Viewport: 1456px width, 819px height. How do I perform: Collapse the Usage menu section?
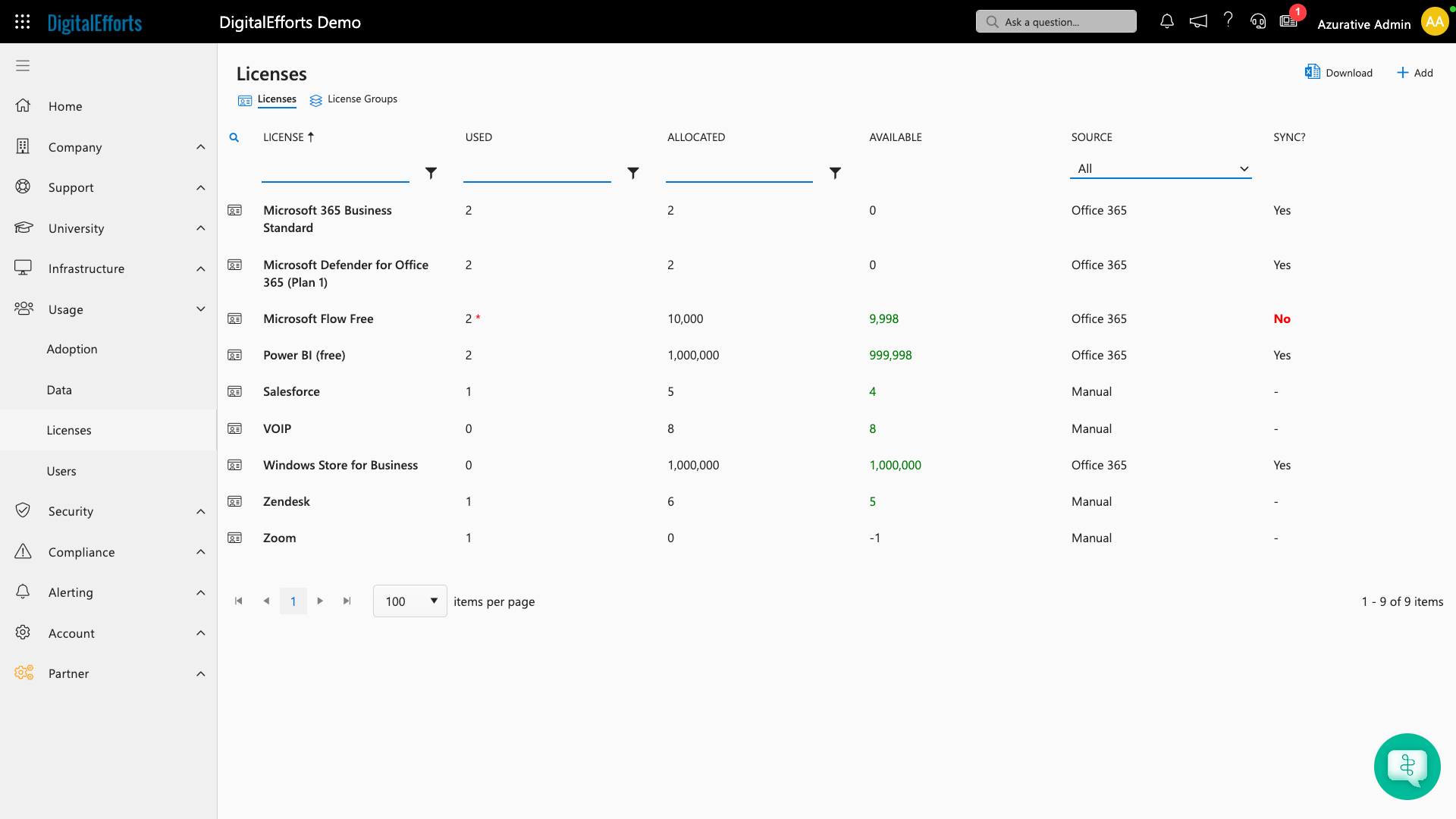click(x=108, y=309)
